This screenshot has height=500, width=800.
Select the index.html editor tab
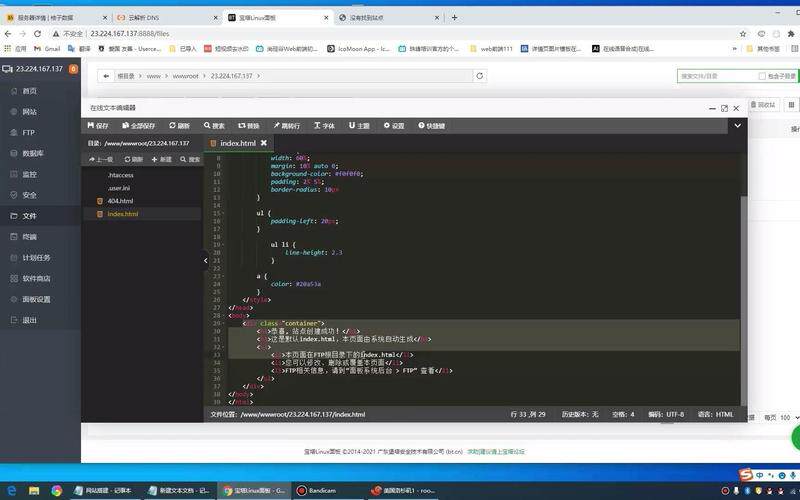point(238,143)
